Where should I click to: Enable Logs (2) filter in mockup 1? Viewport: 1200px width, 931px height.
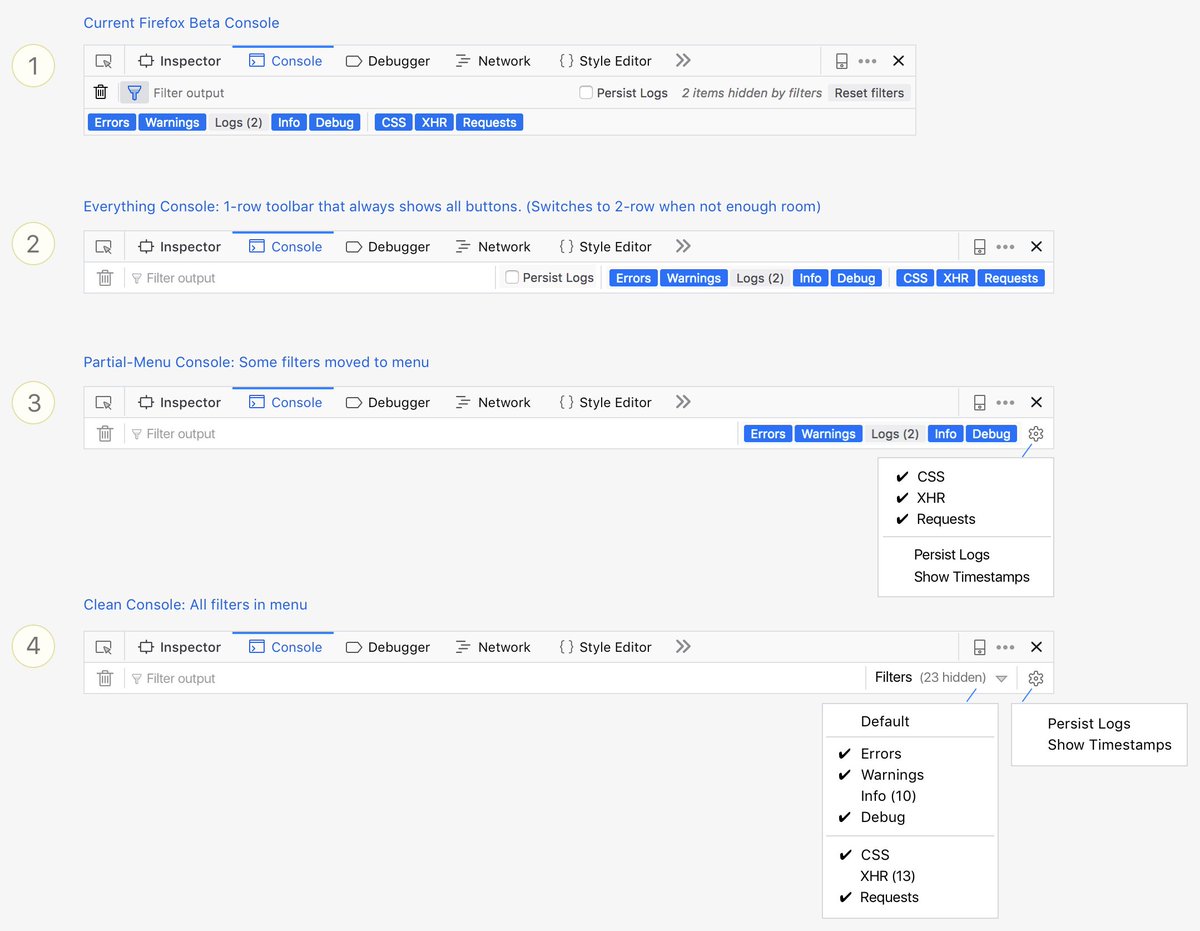point(239,123)
